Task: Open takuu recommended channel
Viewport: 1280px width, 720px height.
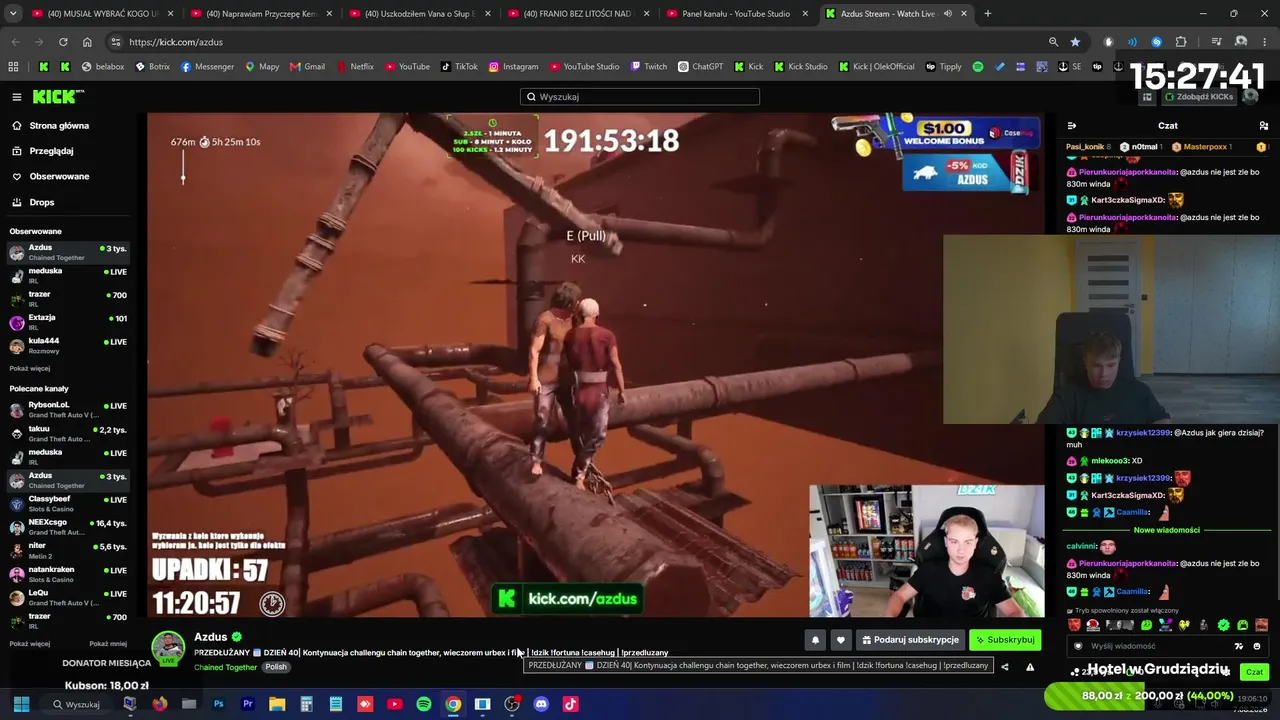Action: [68, 433]
